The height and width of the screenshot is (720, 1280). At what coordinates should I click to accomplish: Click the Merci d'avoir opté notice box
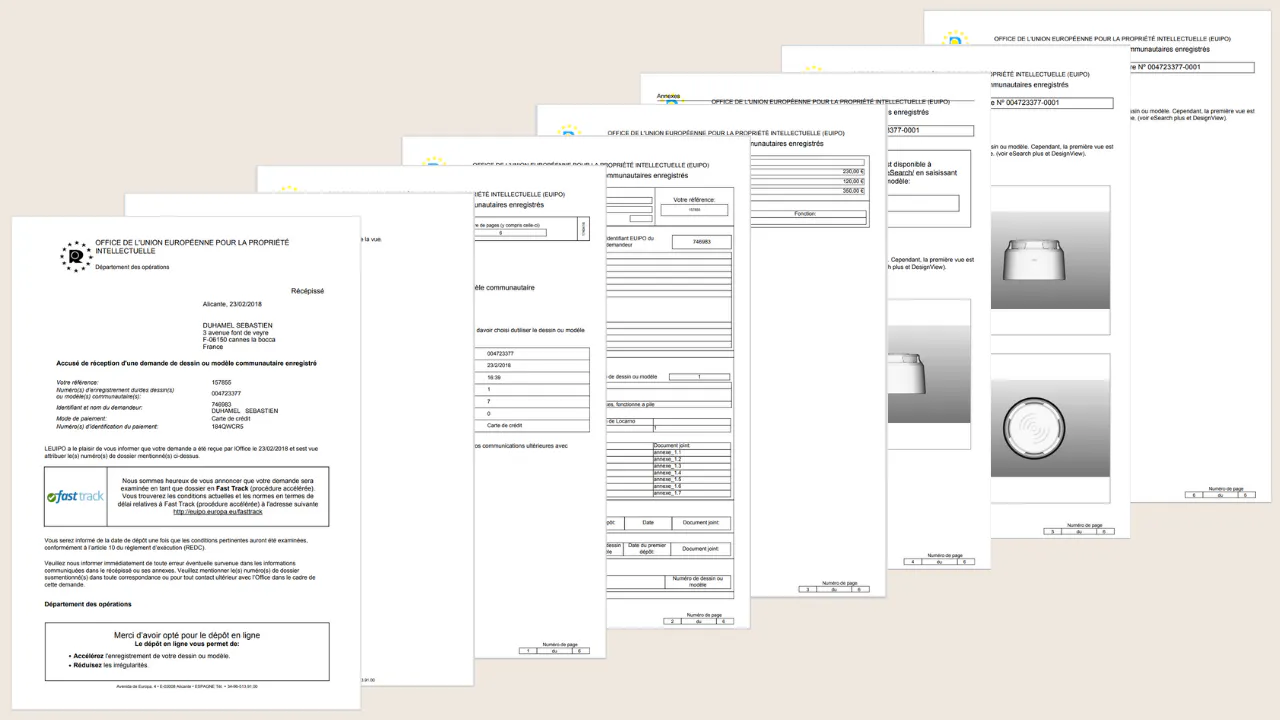[187, 650]
